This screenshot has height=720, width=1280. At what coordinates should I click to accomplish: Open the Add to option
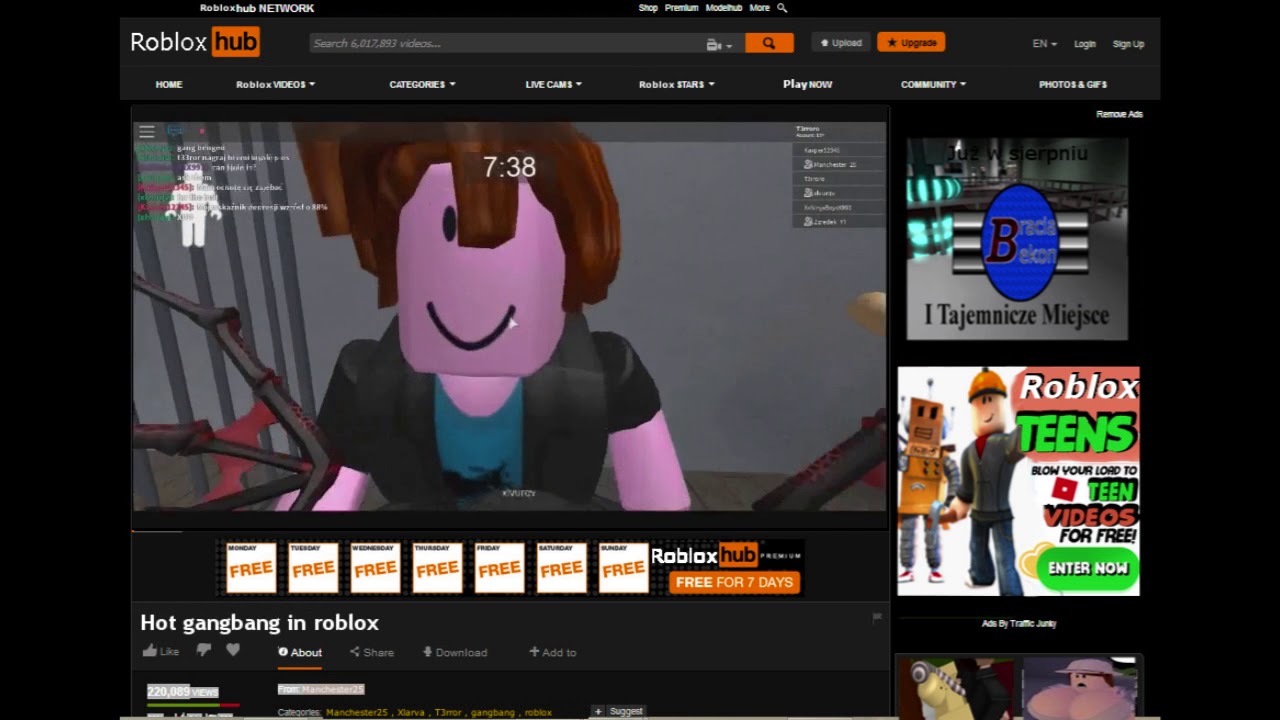click(553, 652)
